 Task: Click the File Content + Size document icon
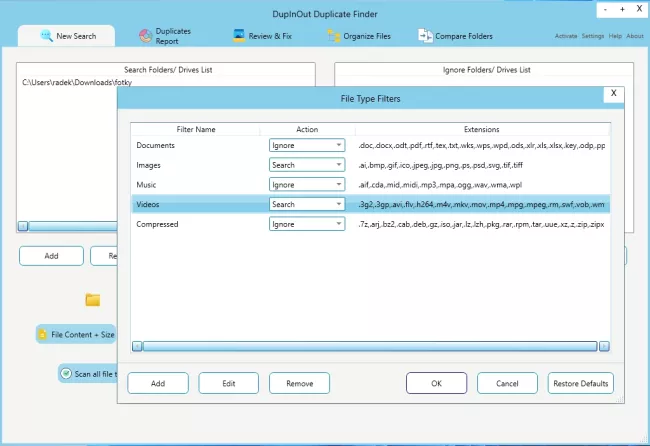coord(42,334)
